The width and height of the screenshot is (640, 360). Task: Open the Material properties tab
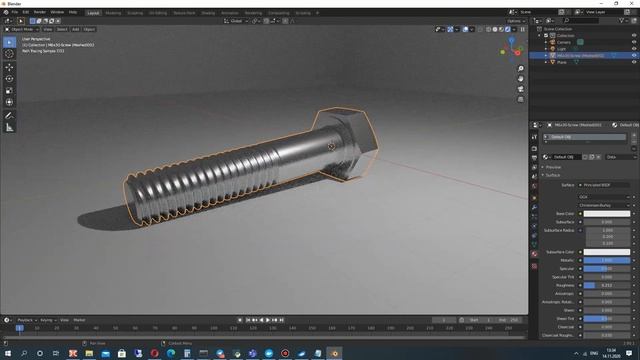tap(534, 254)
